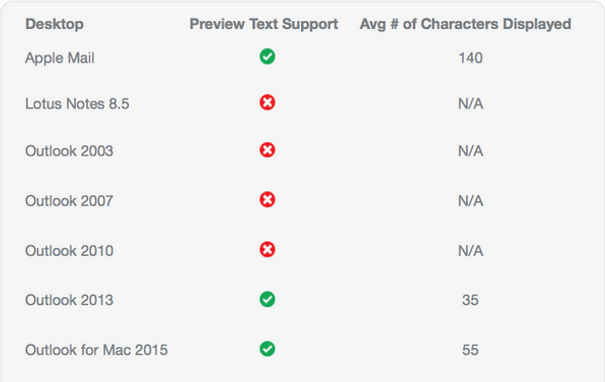Viewport: 605px width, 382px height.
Task: Click the Outlook for Mac 2015 label
Action: [x=96, y=350]
